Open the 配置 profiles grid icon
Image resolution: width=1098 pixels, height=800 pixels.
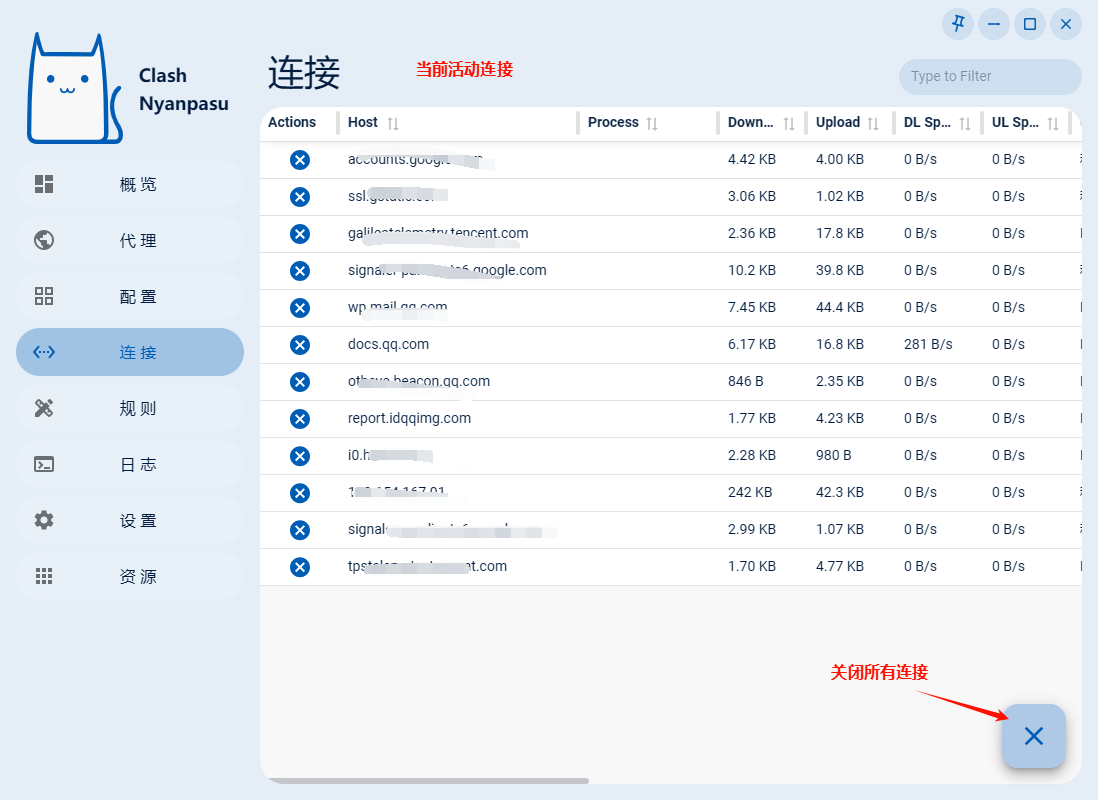coord(44,296)
